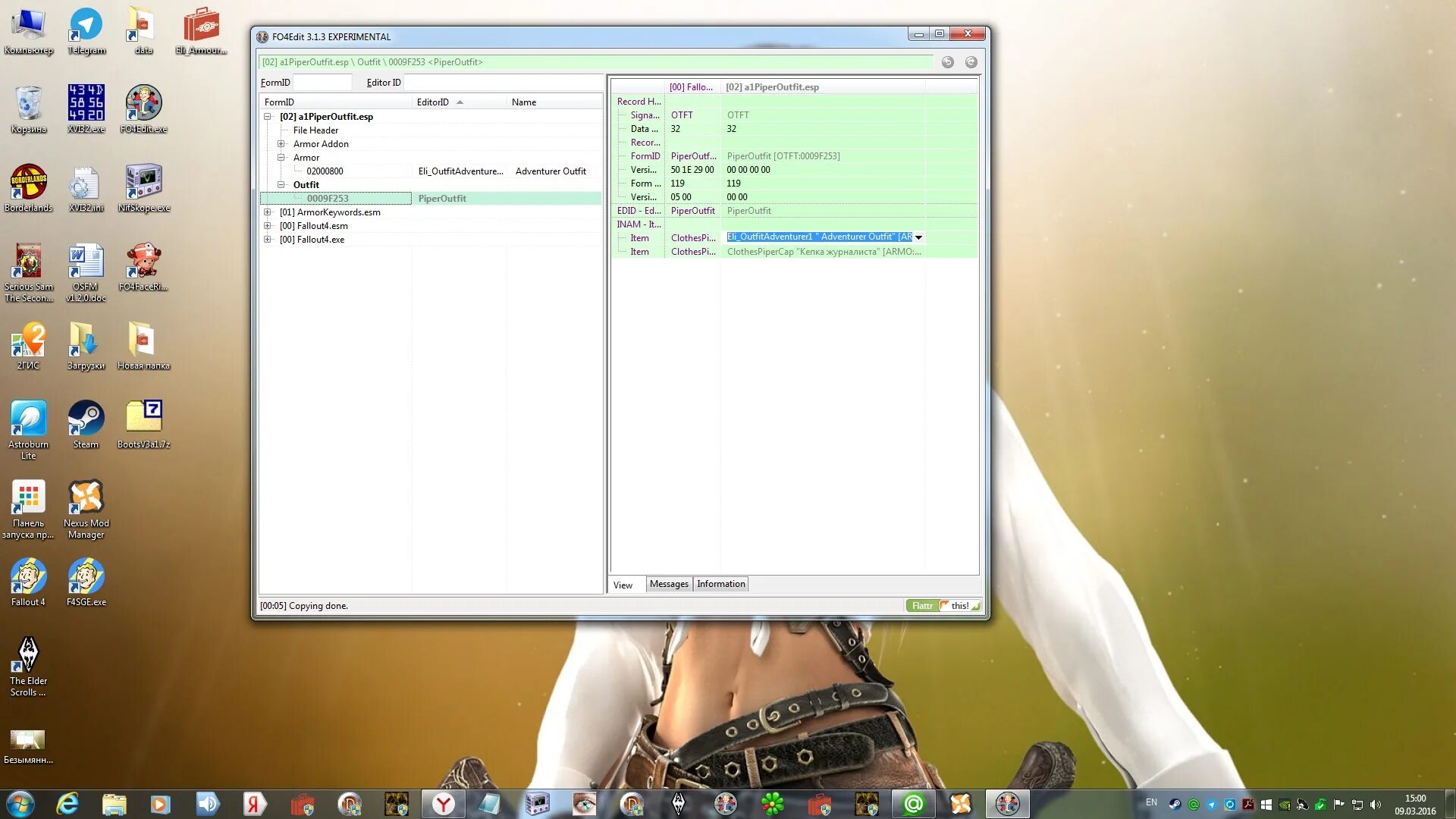
Task: Select the 0009F253 PiperOutfit record
Action: 431,199
